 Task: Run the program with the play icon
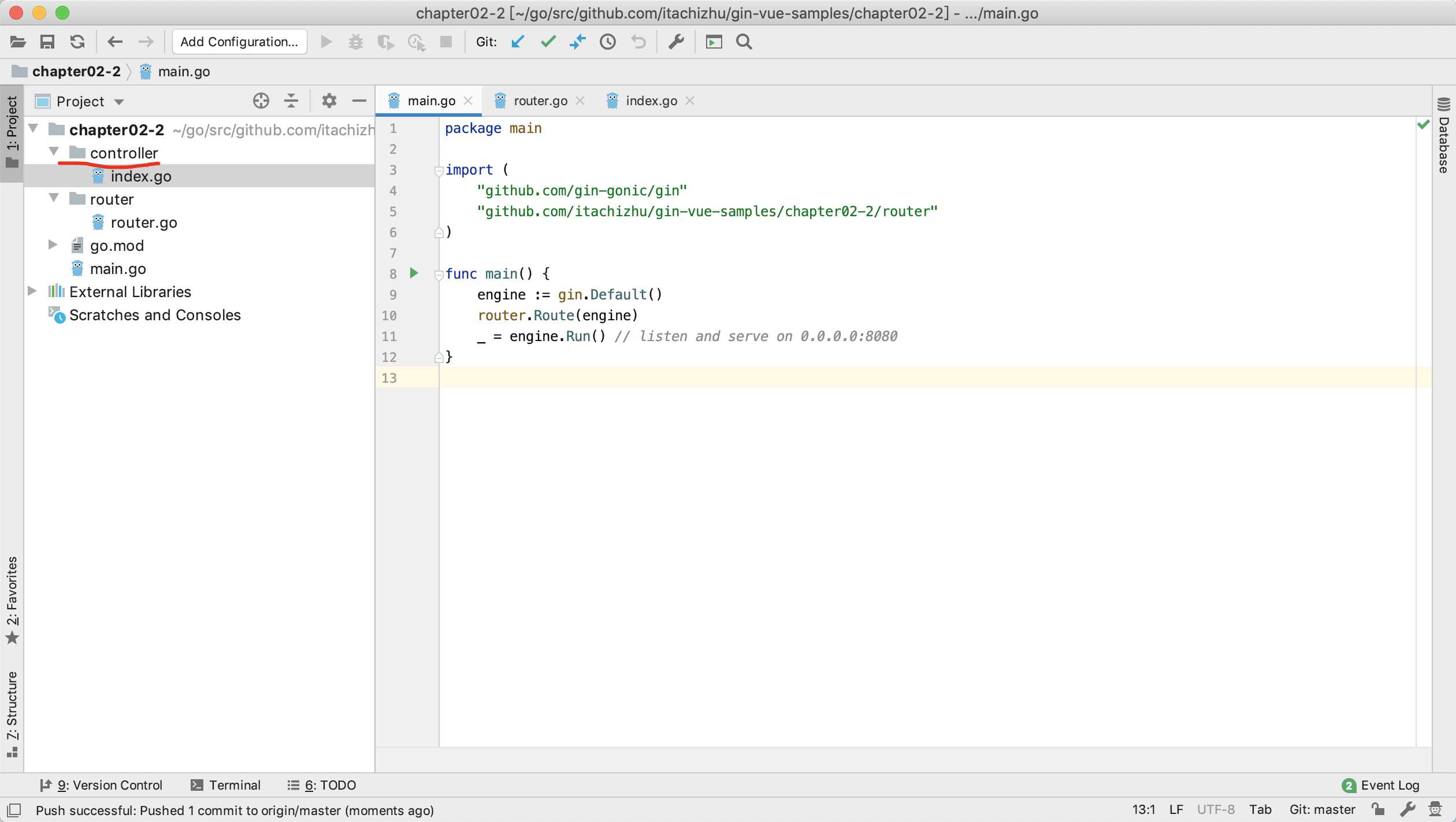click(x=326, y=42)
